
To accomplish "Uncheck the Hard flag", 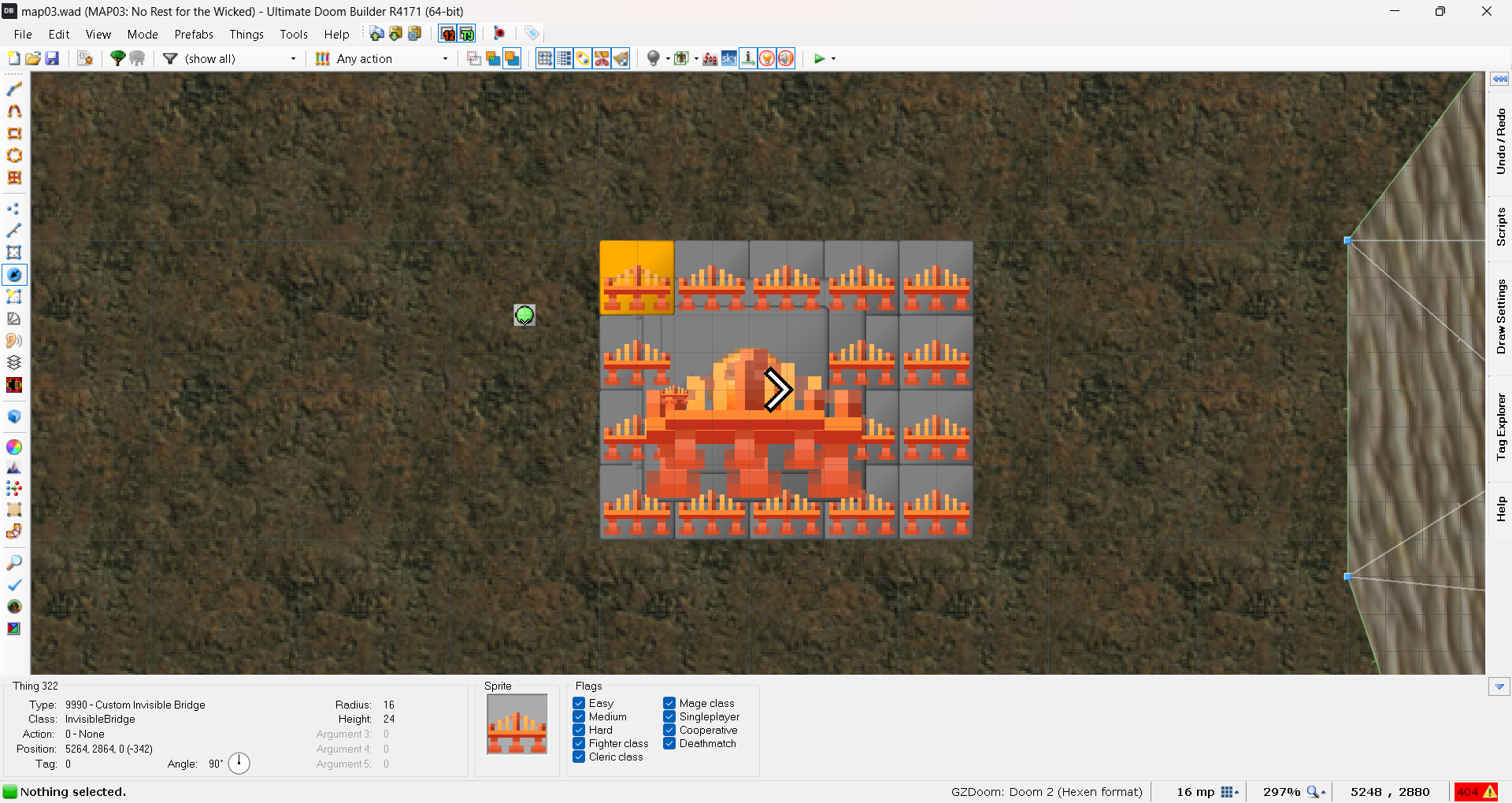I will (579, 730).
